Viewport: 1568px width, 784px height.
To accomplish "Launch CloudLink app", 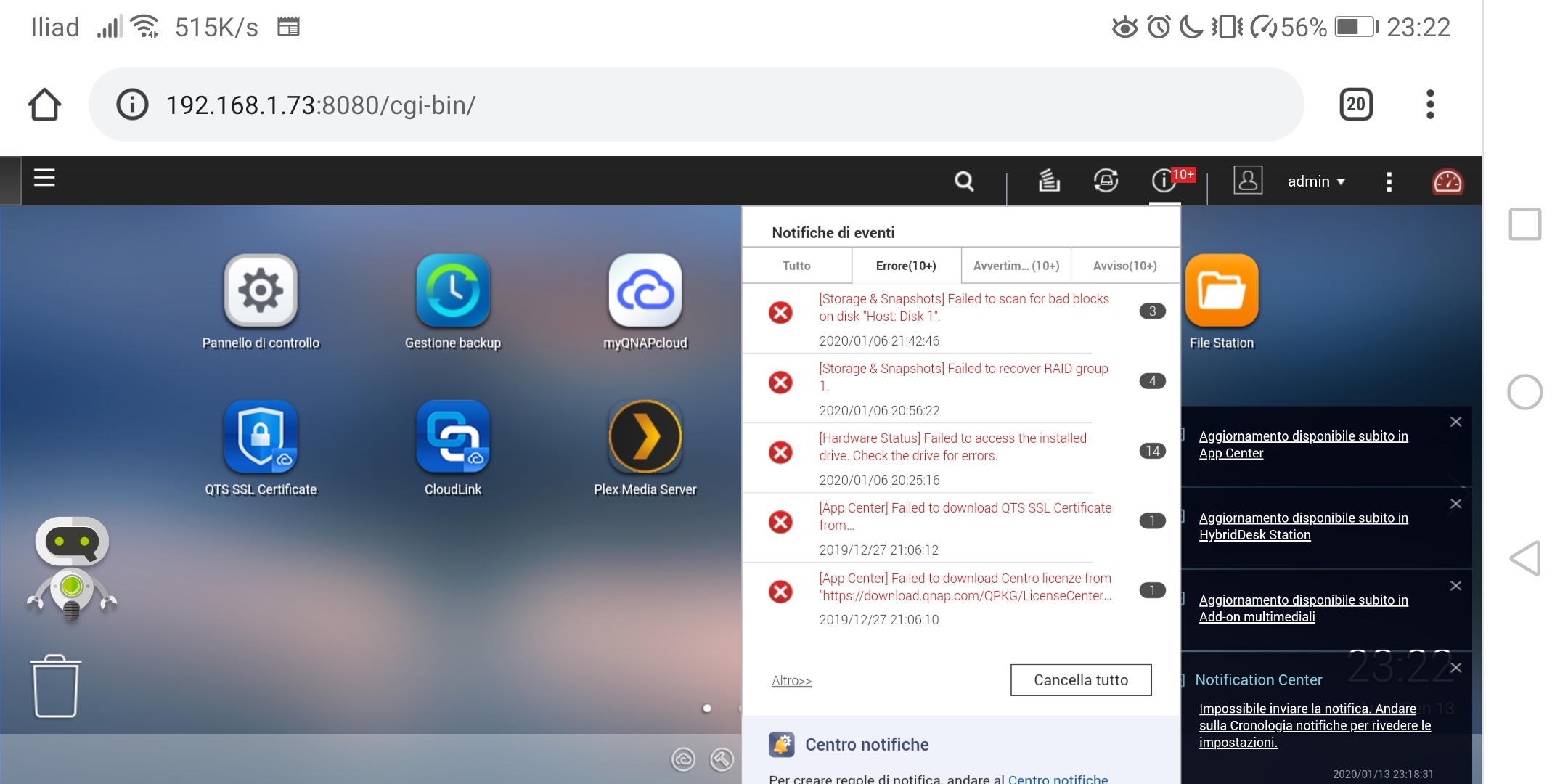I will pyautogui.click(x=453, y=437).
